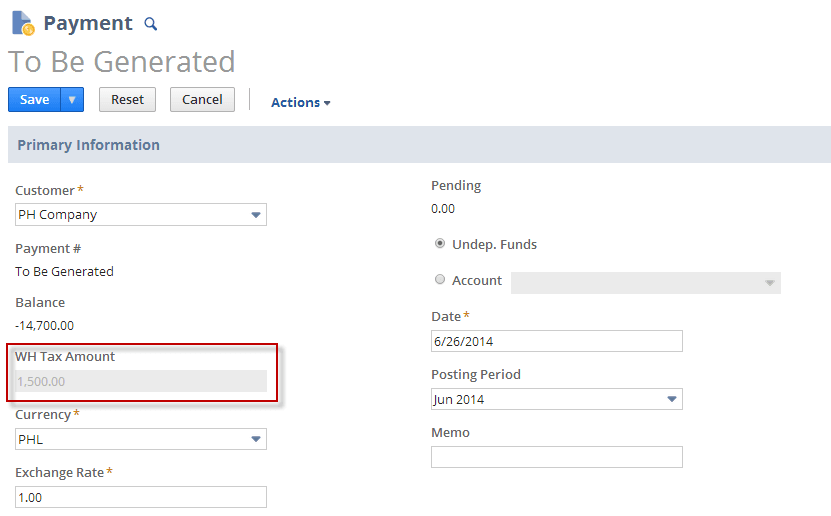Edit the Exchange Rate field
The image size is (831, 516).
(140, 497)
